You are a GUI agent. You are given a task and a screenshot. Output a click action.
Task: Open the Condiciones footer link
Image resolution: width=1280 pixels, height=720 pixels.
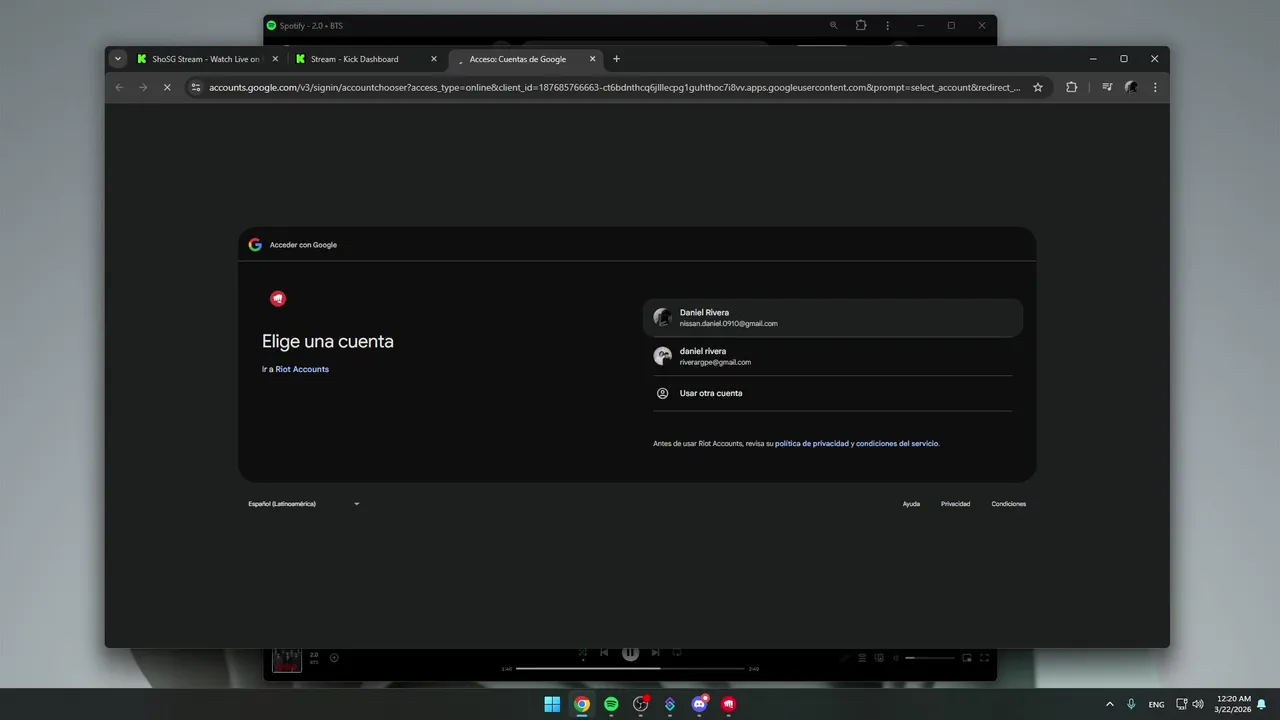tap(1008, 504)
